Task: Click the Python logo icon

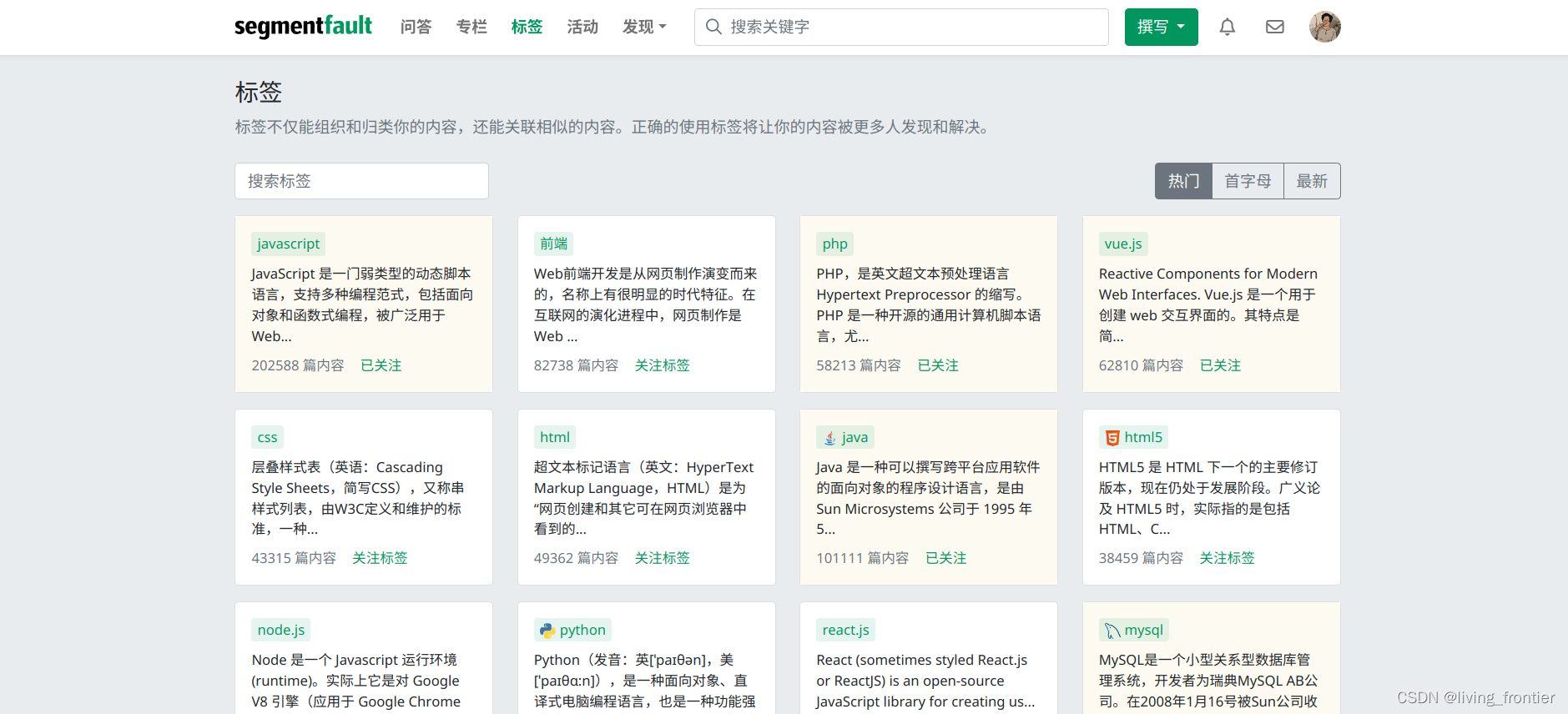Action: [x=547, y=631]
